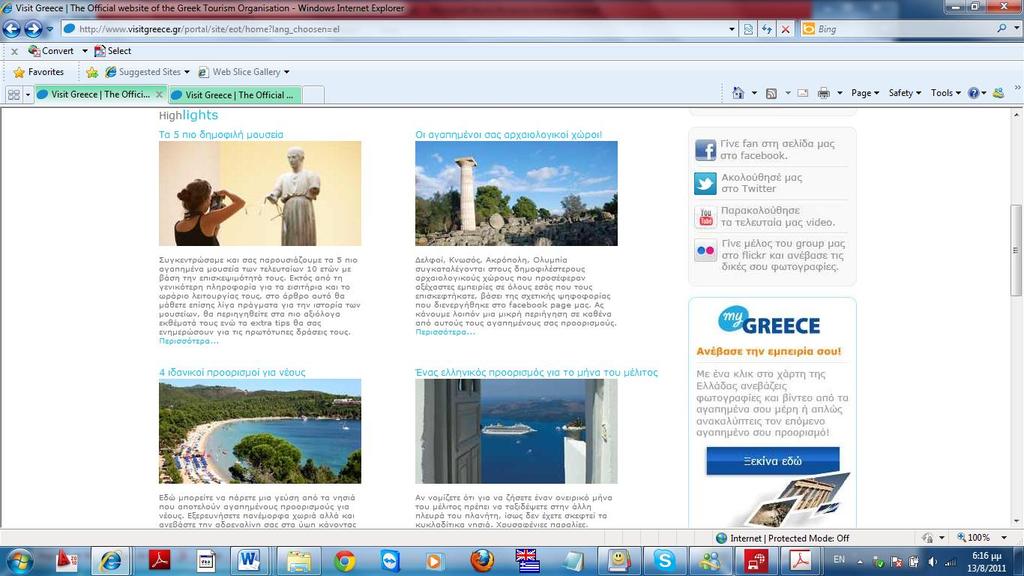Click the Facebook fan page icon
Image resolution: width=1024 pixels, height=576 pixels.
[x=705, y=150]
